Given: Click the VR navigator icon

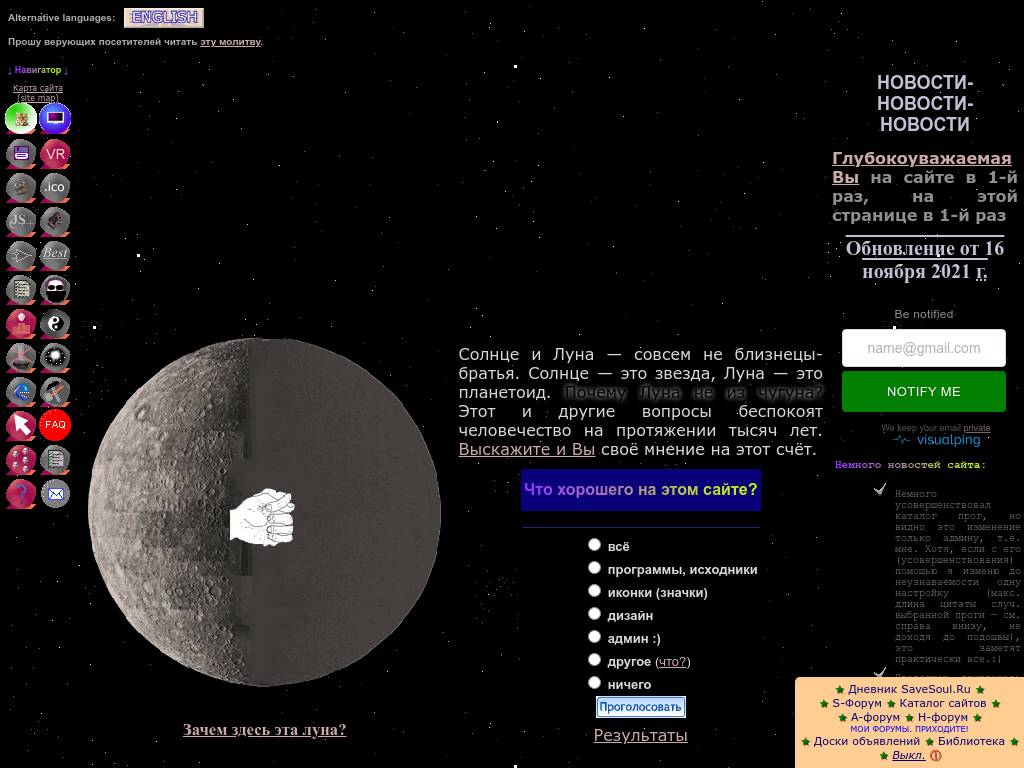Looking at the screenshot, I should click(x=55, y=154).
